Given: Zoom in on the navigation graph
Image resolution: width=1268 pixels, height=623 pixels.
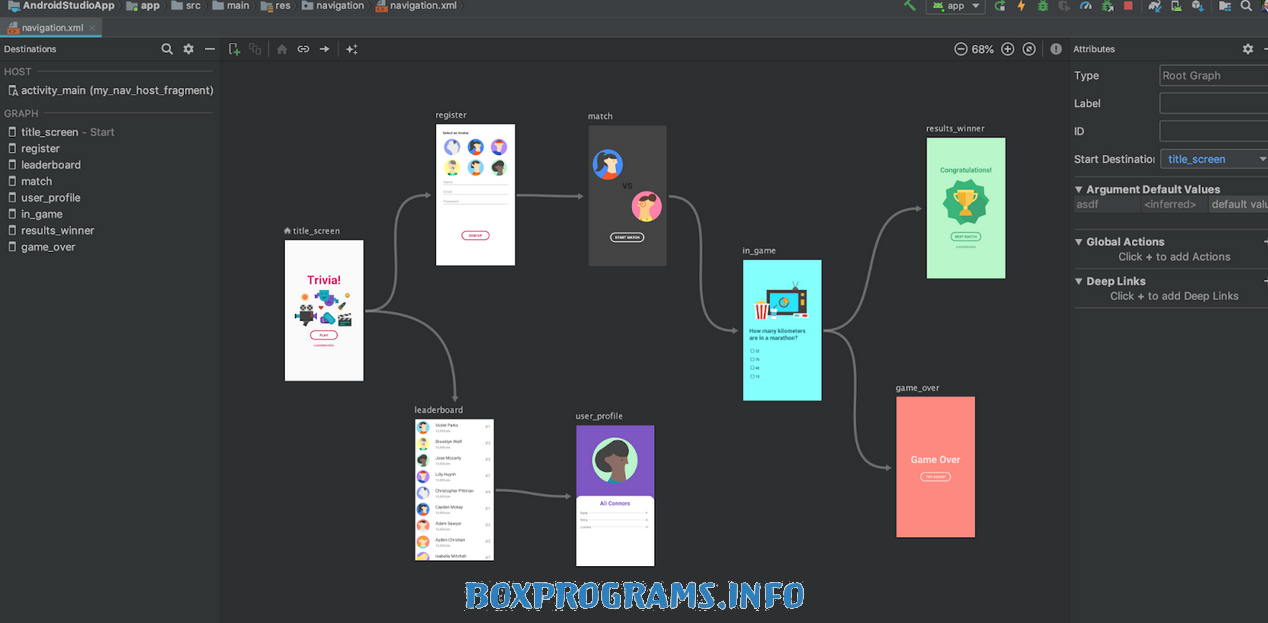Looking at the screenshot, I should point(1007,49).
